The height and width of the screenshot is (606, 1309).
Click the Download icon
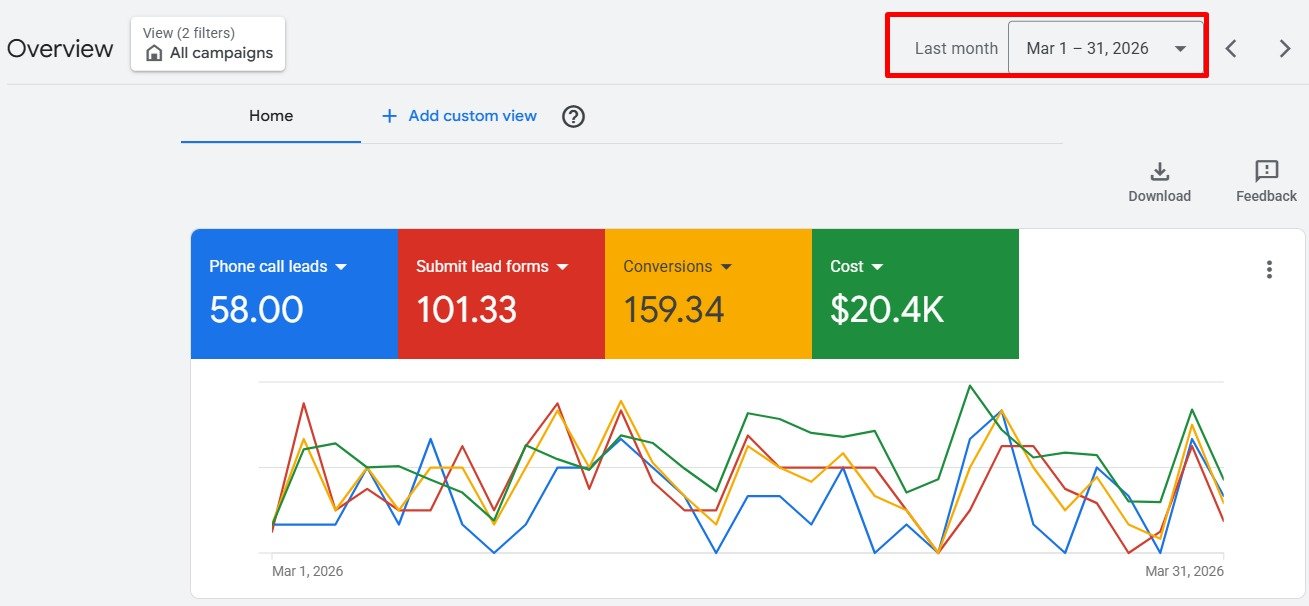tap(1160, 172)
